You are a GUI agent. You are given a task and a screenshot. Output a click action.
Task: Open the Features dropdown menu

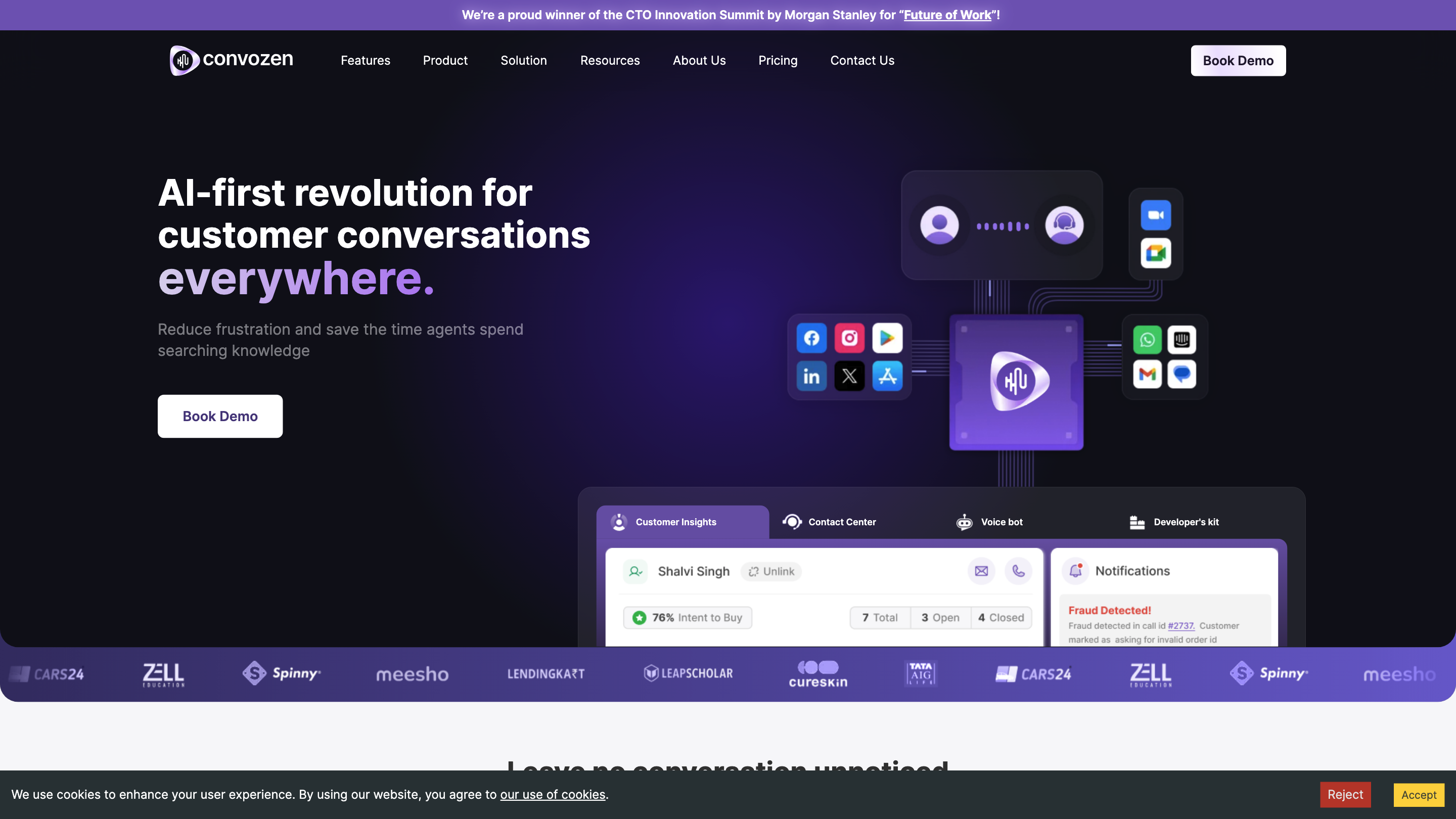365,61
